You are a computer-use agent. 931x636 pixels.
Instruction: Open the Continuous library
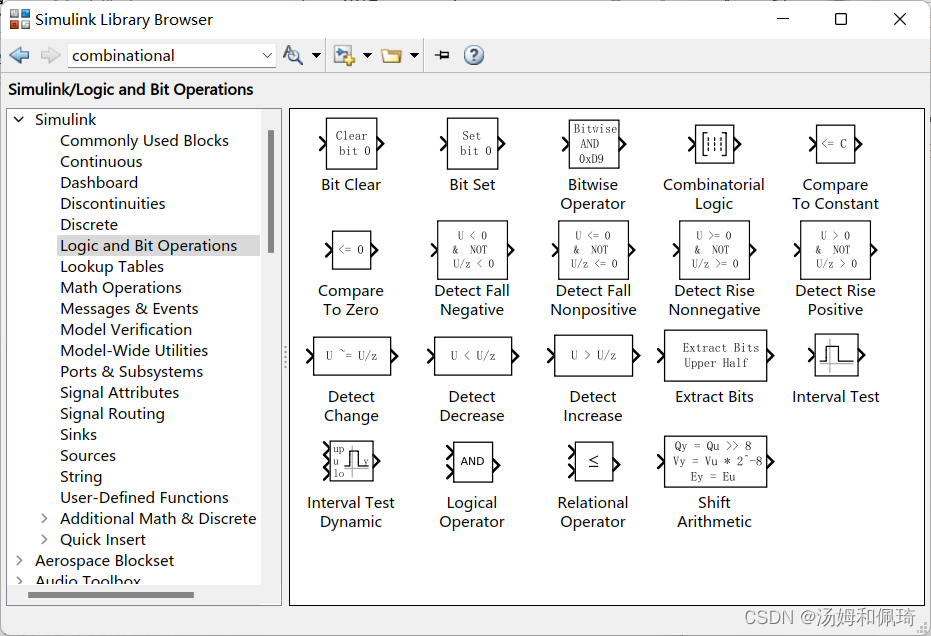[101, 162]
